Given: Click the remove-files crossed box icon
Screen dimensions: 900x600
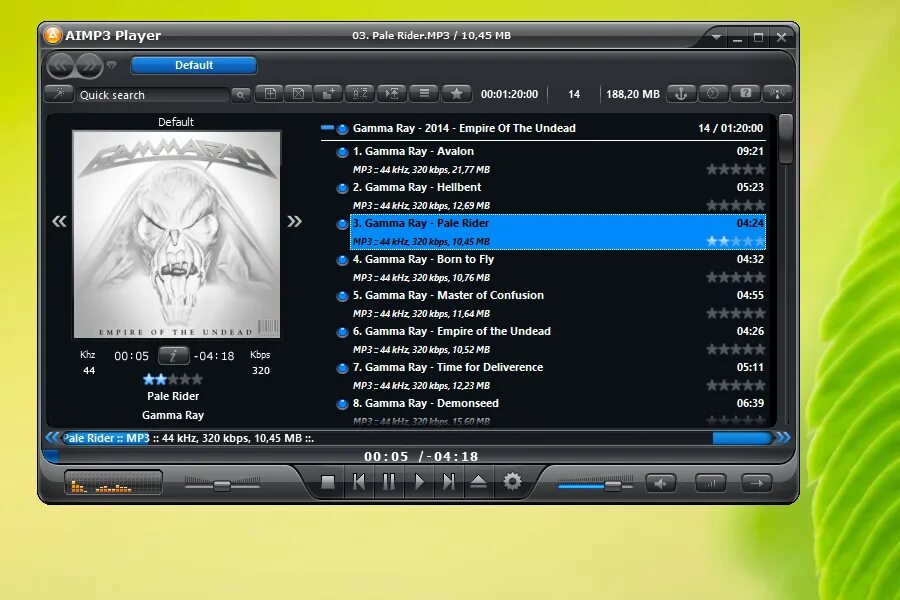Looking at the screenshot, I should [x=298, y=94].
